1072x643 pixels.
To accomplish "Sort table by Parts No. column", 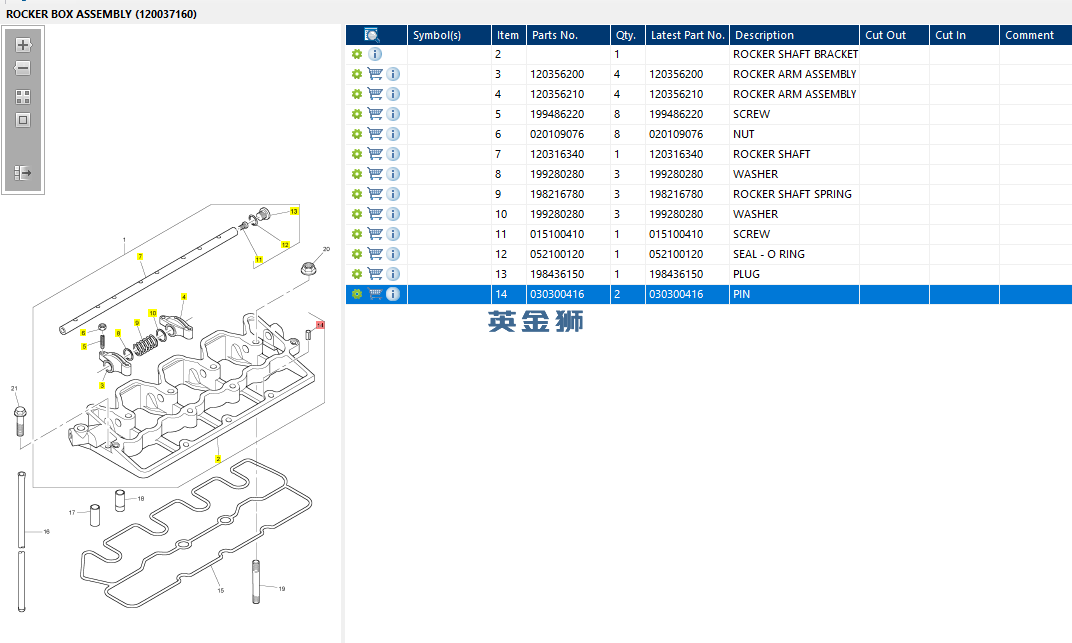I will pos(555,35).
